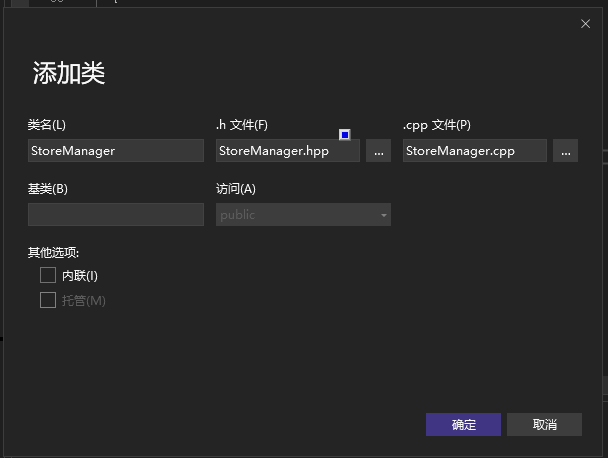Toggle the 托管(M) checkbox
The width and height of the screenshot is (608, 458).
(x=48, y=300)
